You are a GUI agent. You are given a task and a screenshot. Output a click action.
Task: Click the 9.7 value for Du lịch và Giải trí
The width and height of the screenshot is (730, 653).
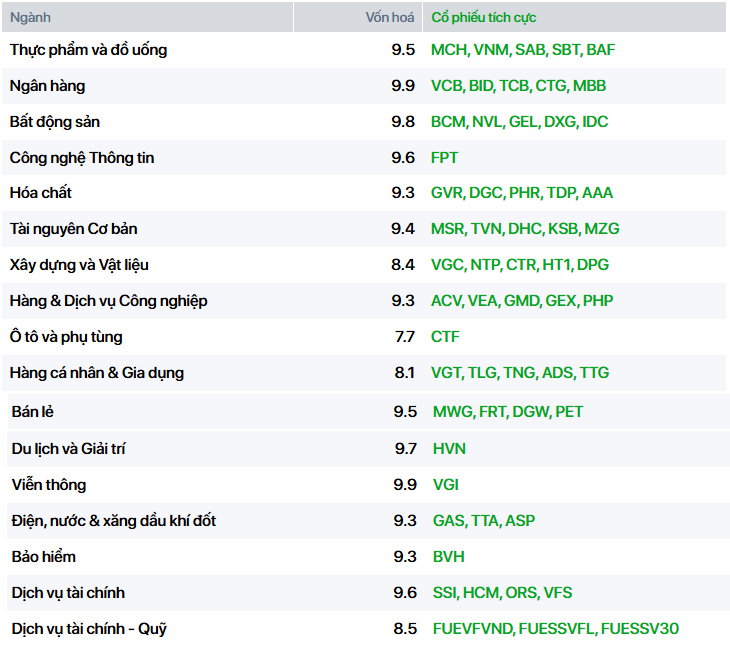point(406,449)
